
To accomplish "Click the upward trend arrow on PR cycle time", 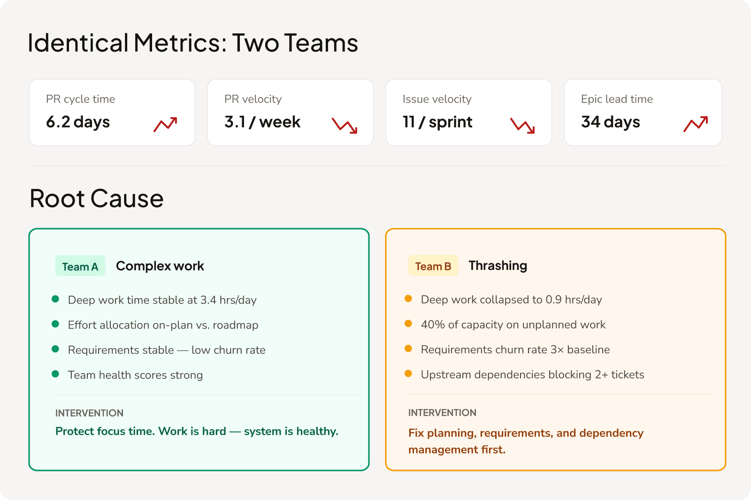I will (x=165, y=125).
